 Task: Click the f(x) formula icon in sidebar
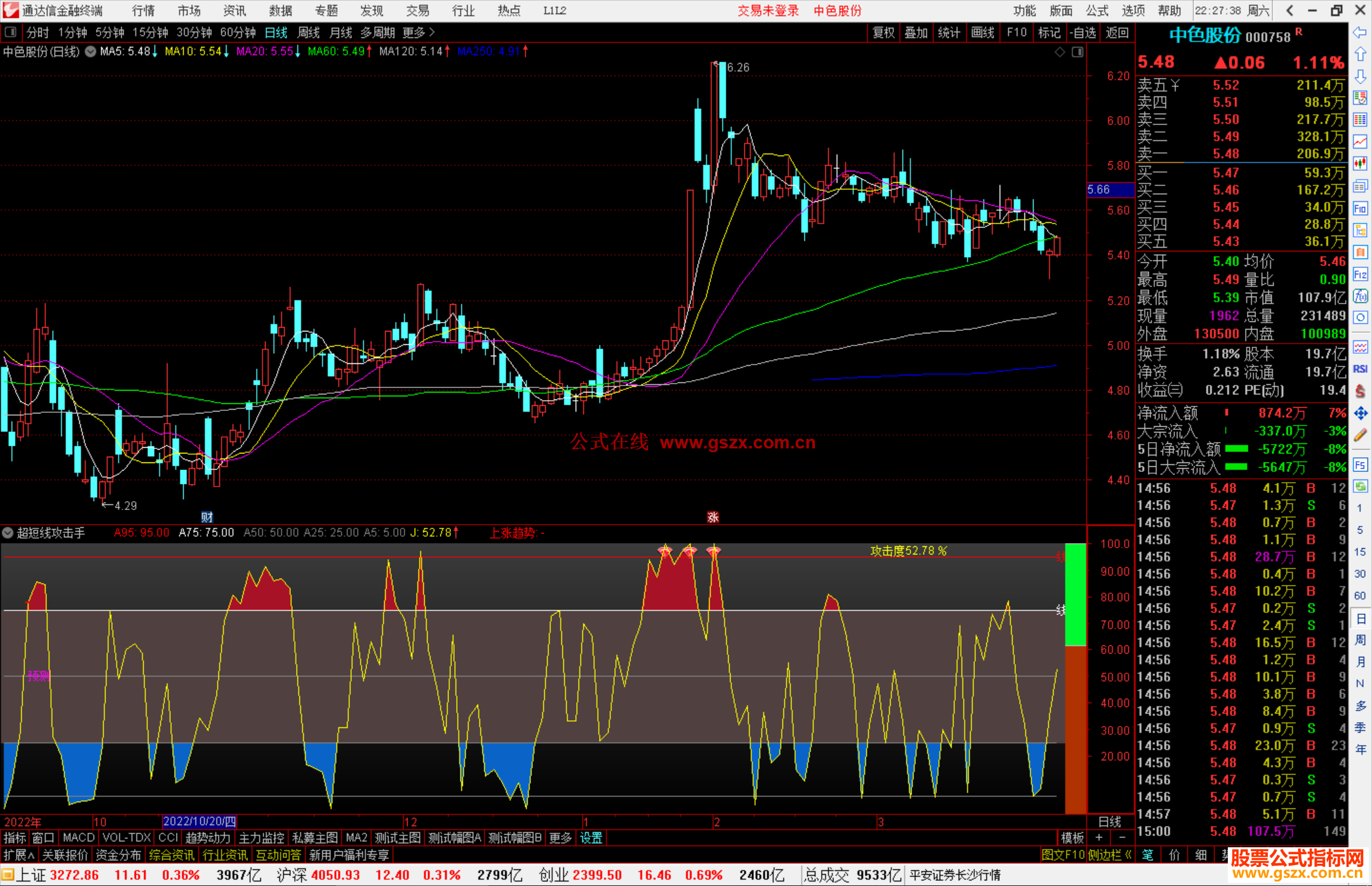pyautogui.click(x=1360, y=297)
